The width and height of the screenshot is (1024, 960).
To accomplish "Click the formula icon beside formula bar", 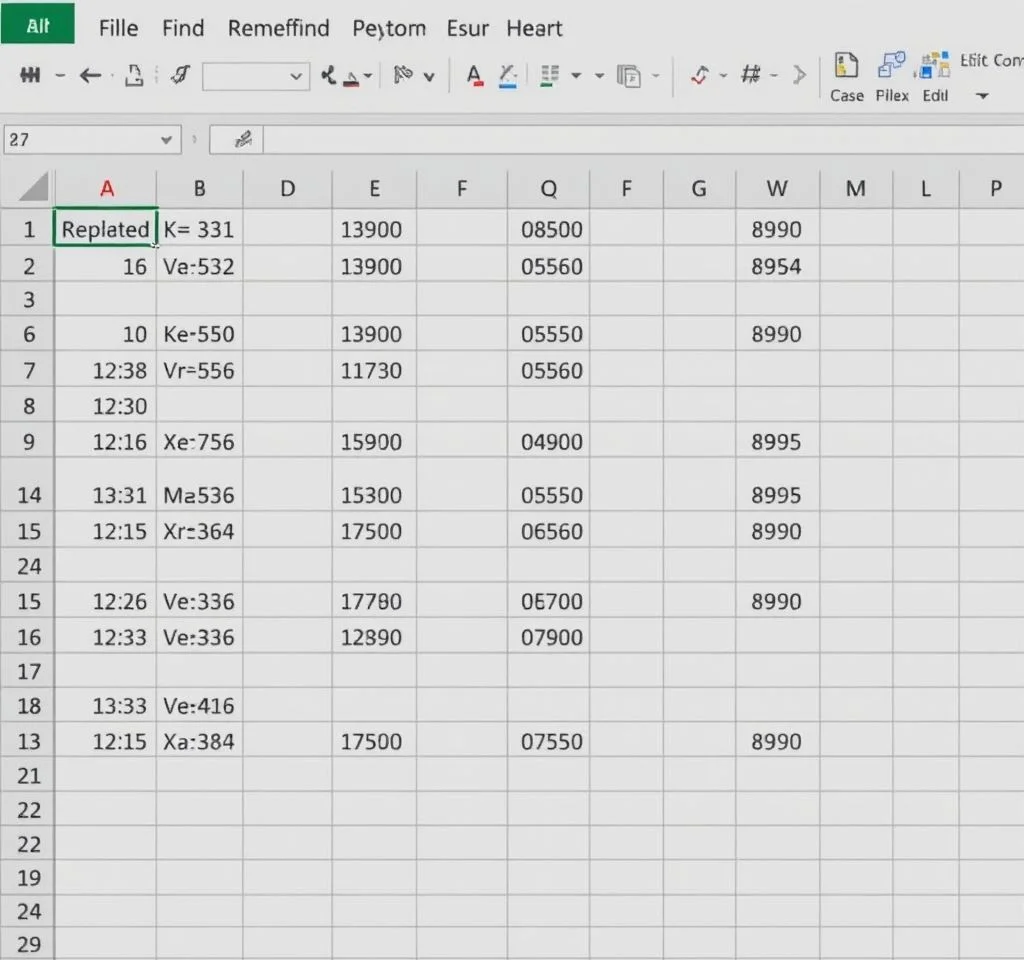I will click(241, 140).
